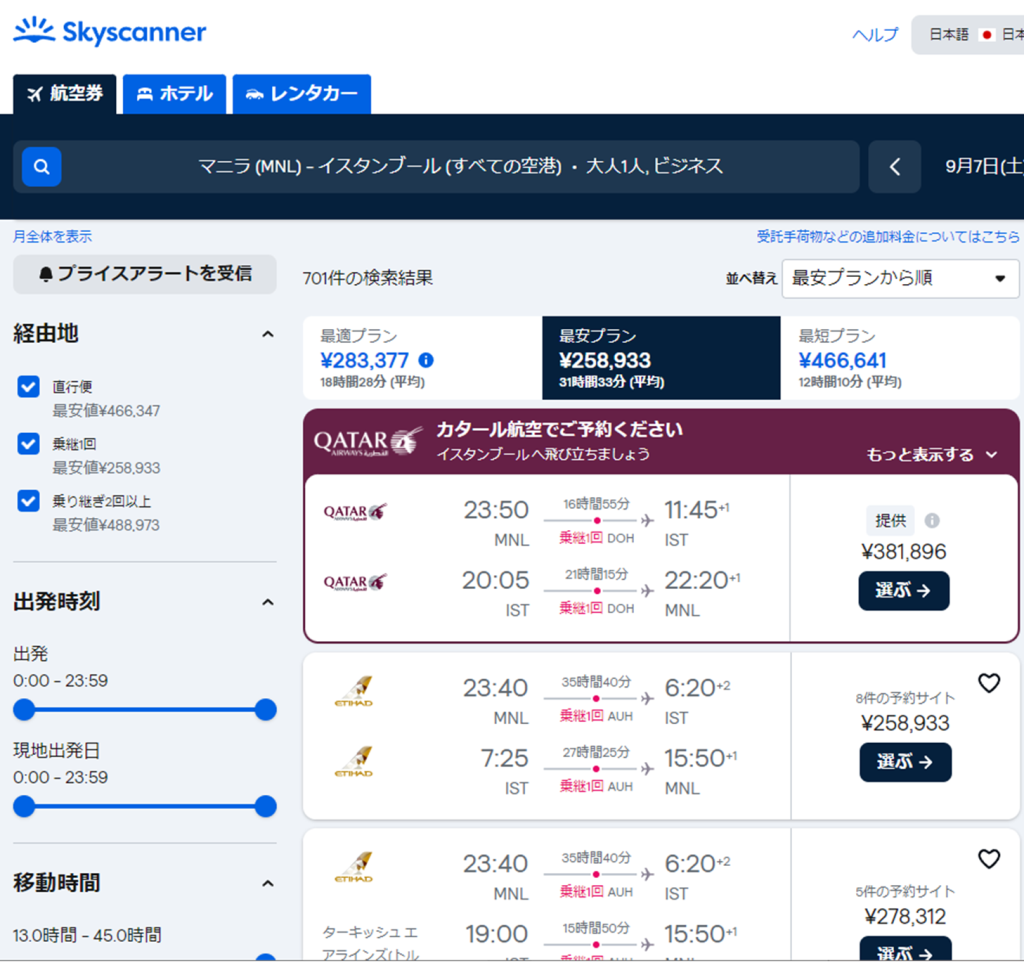The width and height of the screenshot is (1024, 963).
Task: Click the blue search magnifier icon
Action: [41, 167]
